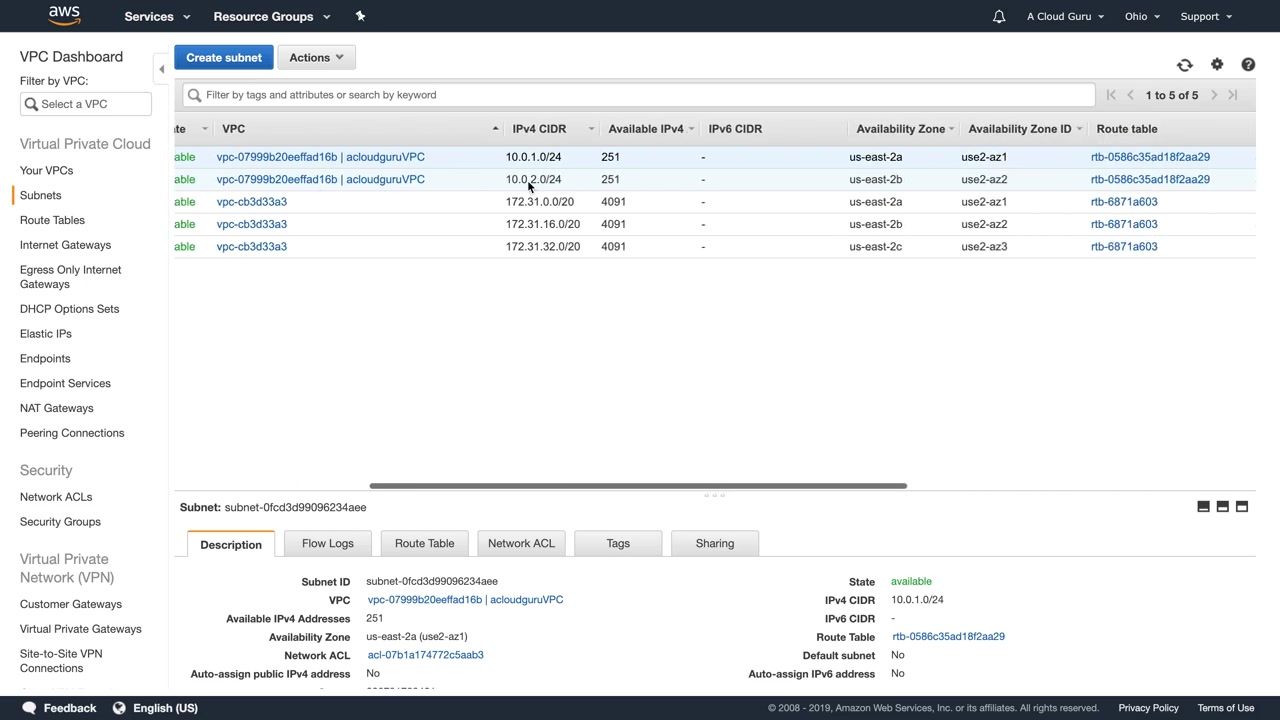Sort by Availability Zone ID column
The height and width of the screenshot is (720, 1280).
coord(1024,129)
